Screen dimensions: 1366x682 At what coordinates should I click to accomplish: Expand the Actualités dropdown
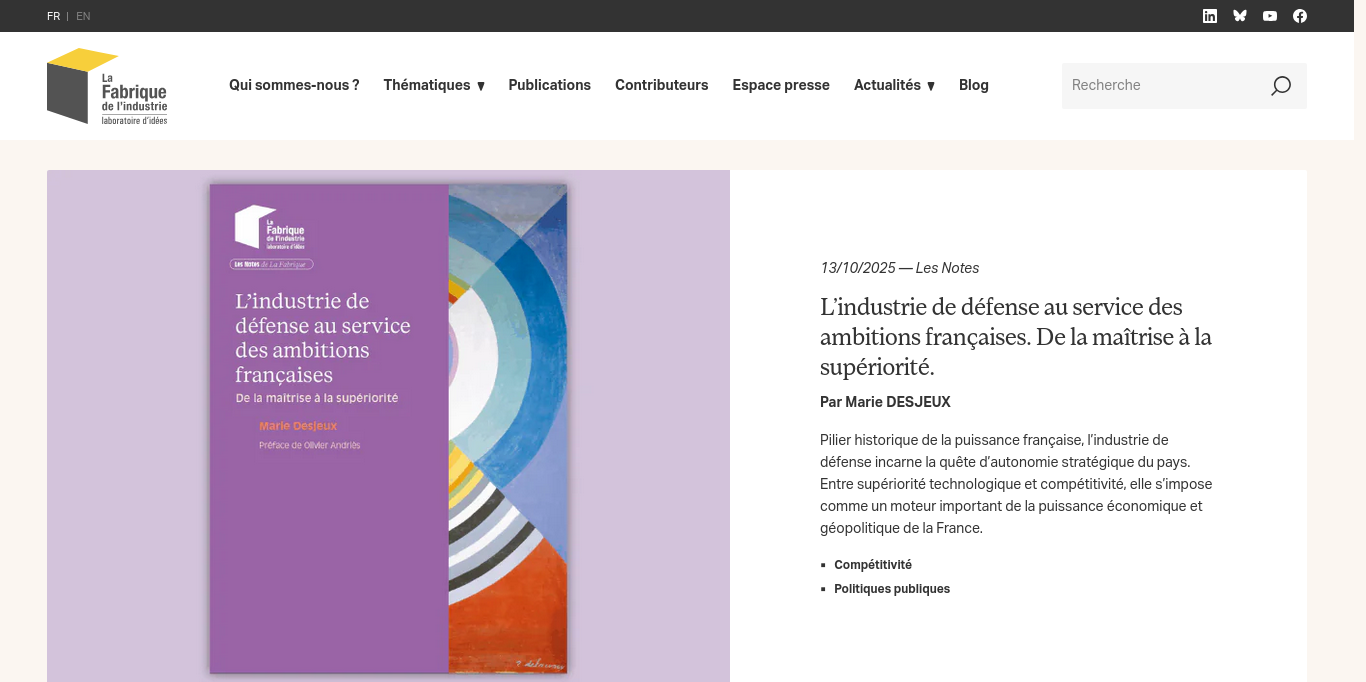pyautogui.click(x=894, y=85)
